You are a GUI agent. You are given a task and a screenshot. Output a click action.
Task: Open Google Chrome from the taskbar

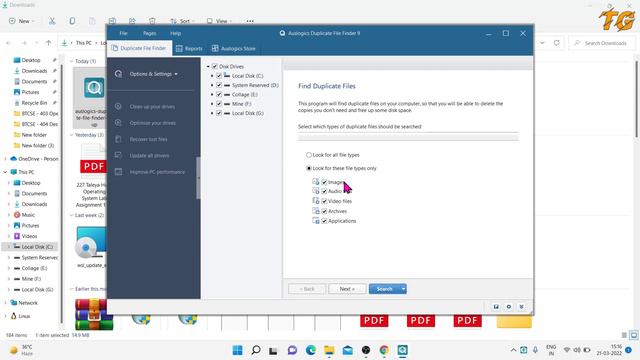coord(384,350)
